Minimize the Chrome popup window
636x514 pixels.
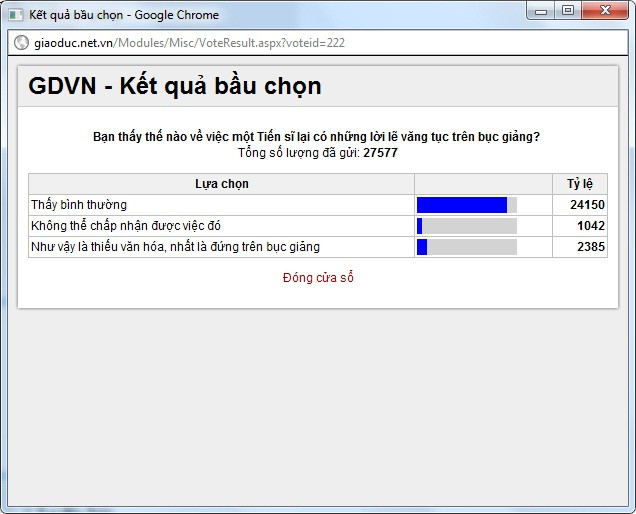click(x=541, y=11)
